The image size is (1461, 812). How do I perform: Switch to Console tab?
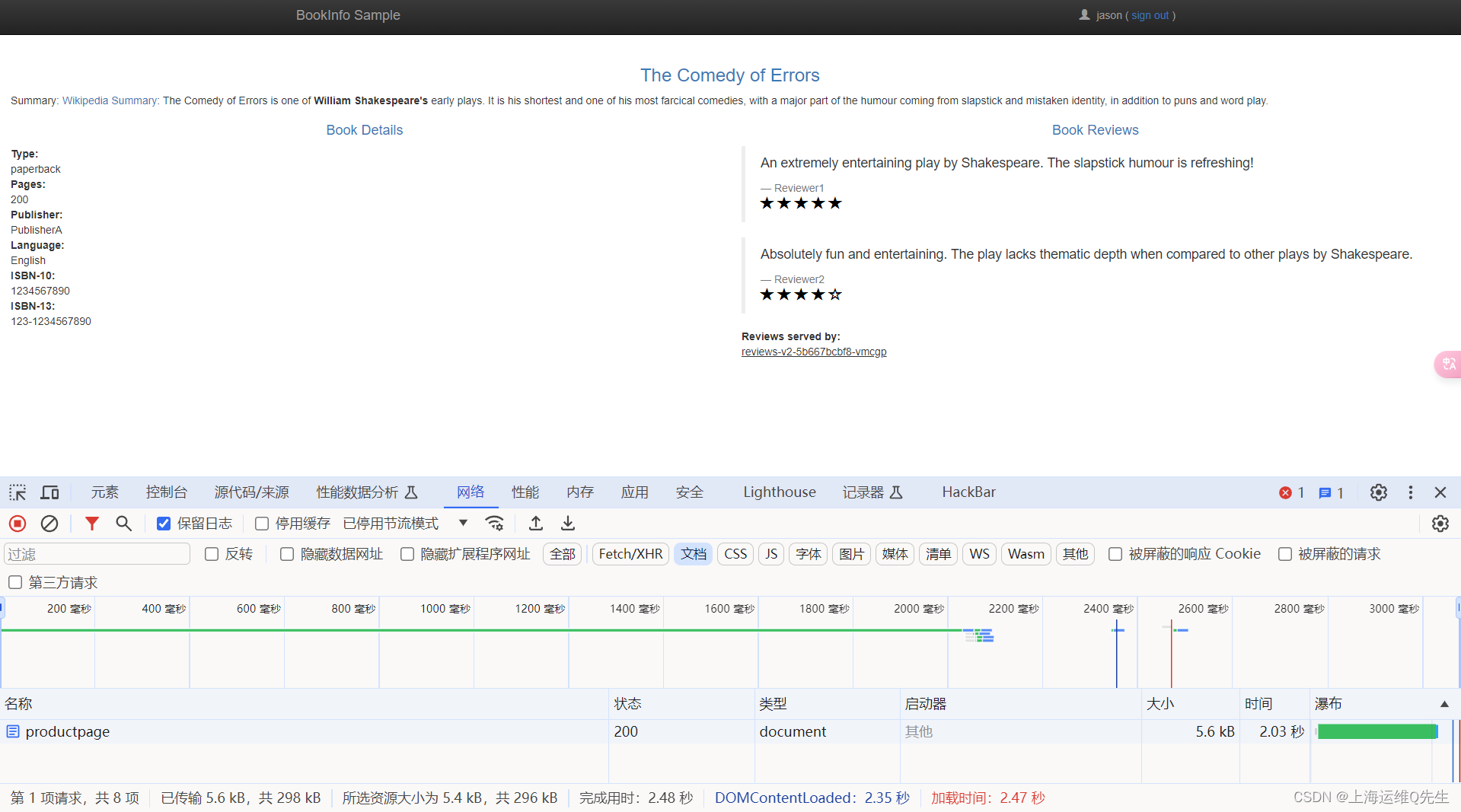[166, 492]
